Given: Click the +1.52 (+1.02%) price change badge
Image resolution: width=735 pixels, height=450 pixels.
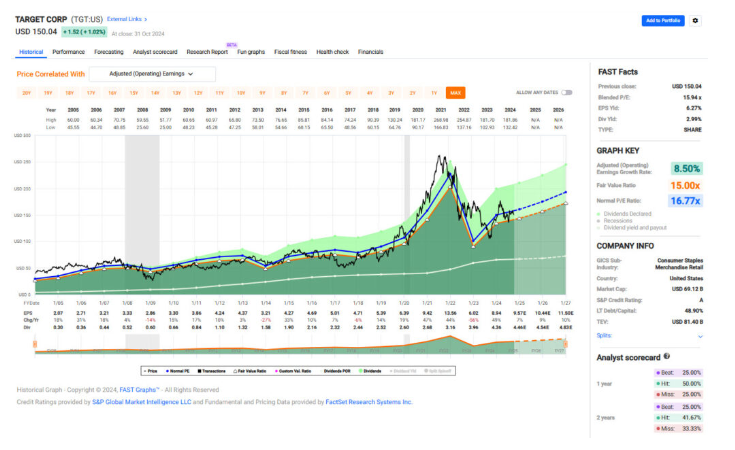Looking at the screenshot, I should click(x=84, y=32).
